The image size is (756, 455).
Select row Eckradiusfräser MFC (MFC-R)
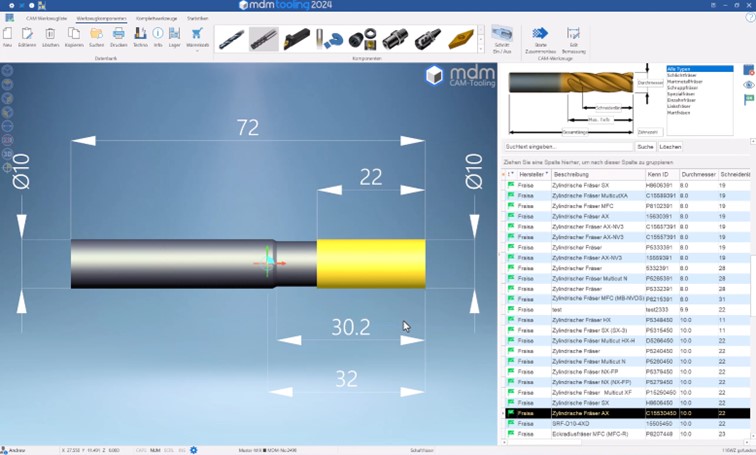[x=628, y=434]
